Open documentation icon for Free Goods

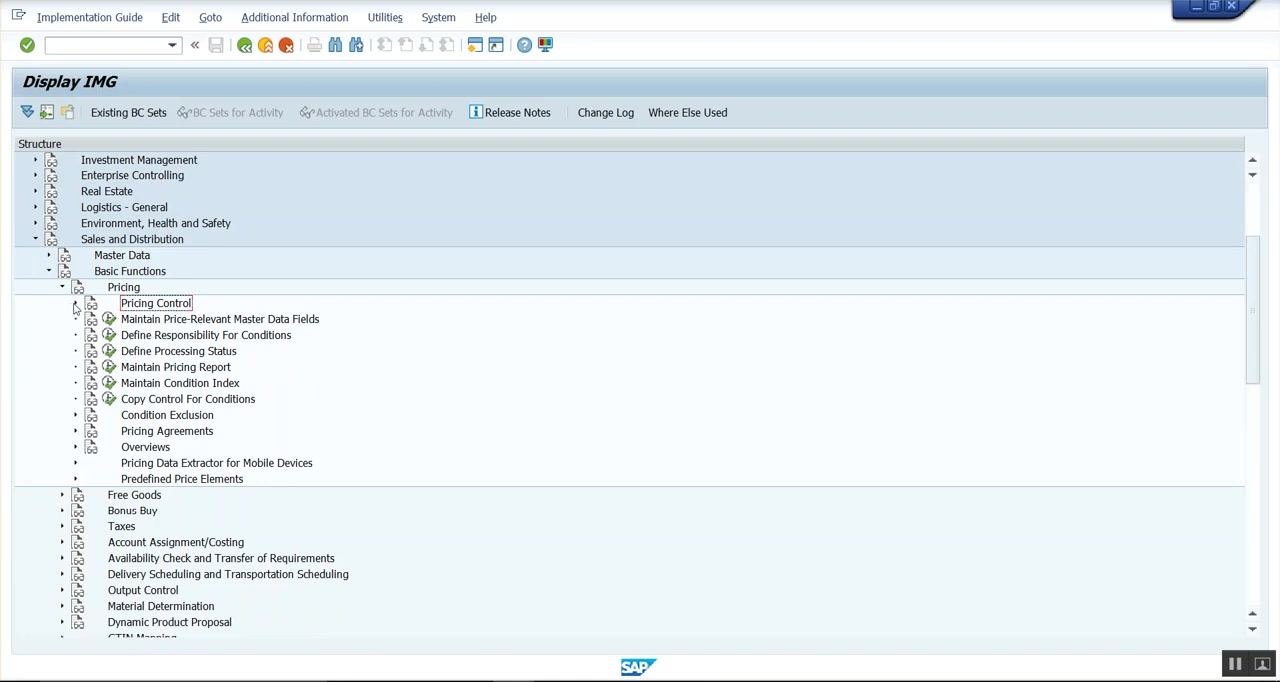(x=78, y=495)
